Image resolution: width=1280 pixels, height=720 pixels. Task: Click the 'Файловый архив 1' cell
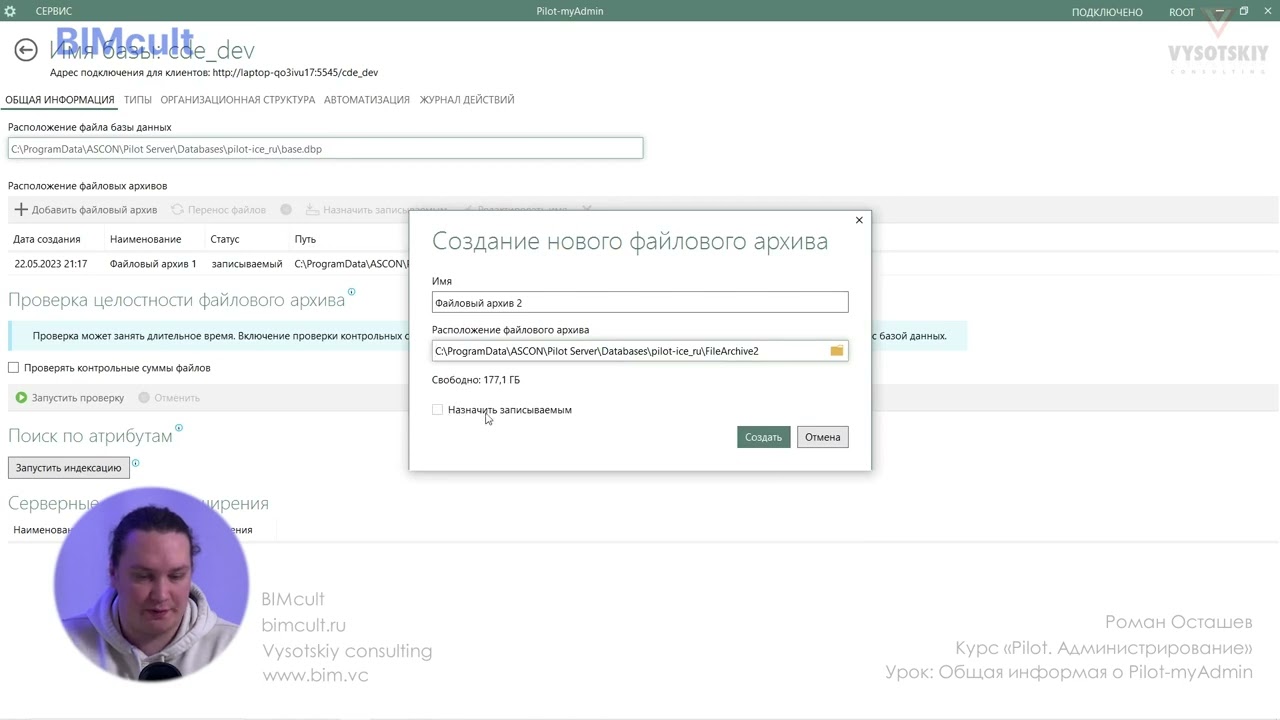coord(153,264)
